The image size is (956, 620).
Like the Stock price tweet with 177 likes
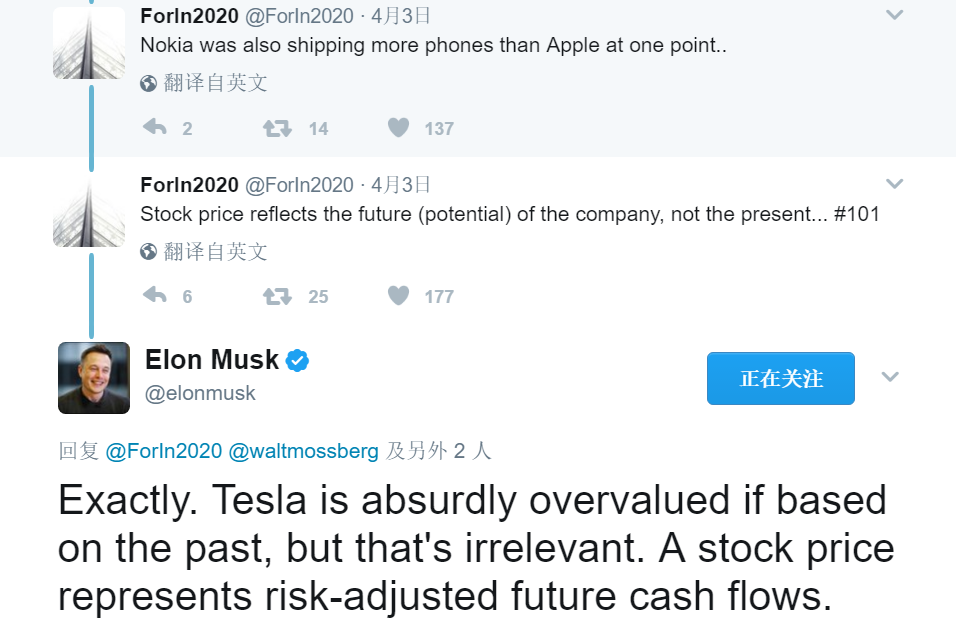399,296
